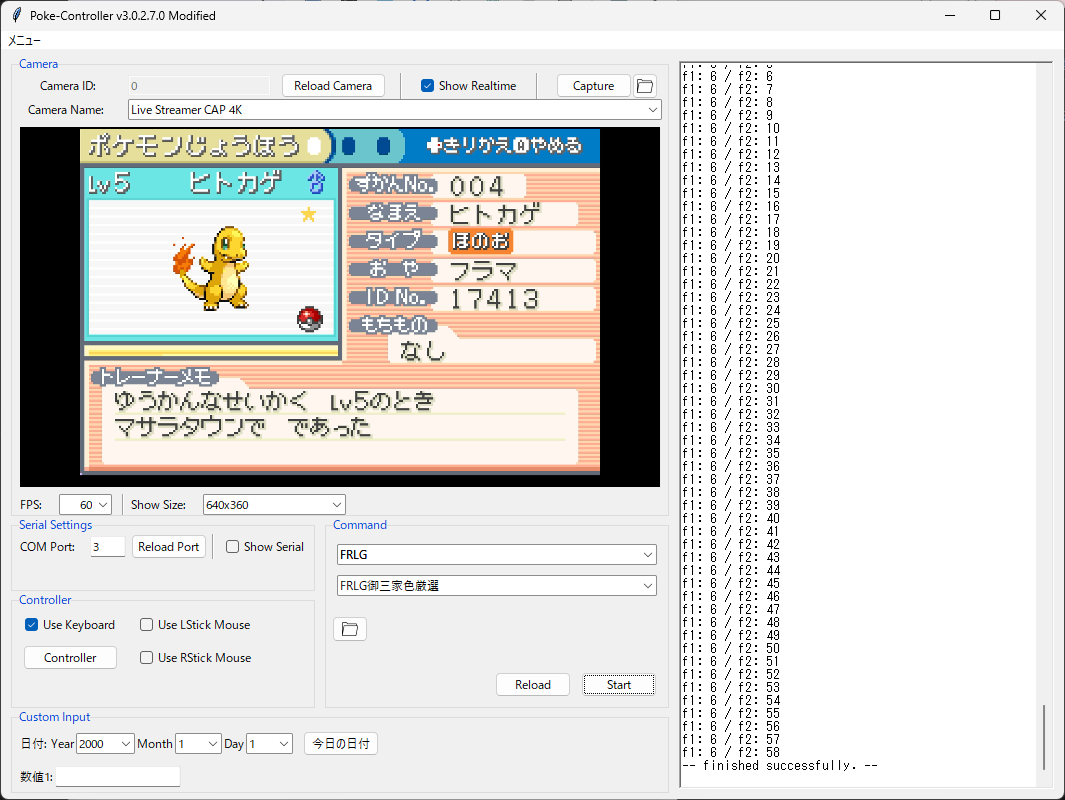Viewport: 1065px width, 800px height.
Task: Click the log output scrollbar thumb
Action: (x=1044, y=737)
